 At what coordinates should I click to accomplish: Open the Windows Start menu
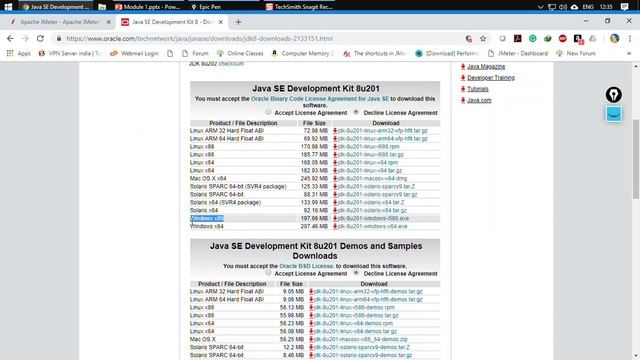(8, 7)
